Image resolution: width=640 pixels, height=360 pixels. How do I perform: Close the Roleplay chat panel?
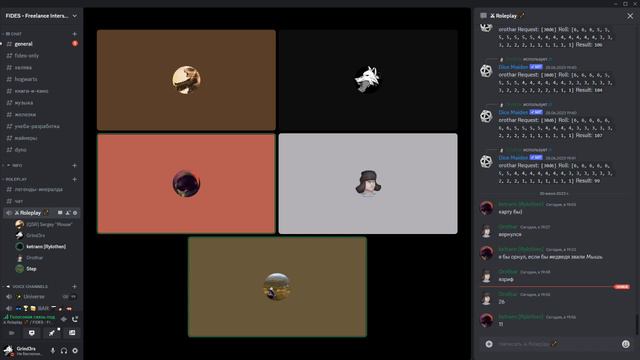(630, 16)
